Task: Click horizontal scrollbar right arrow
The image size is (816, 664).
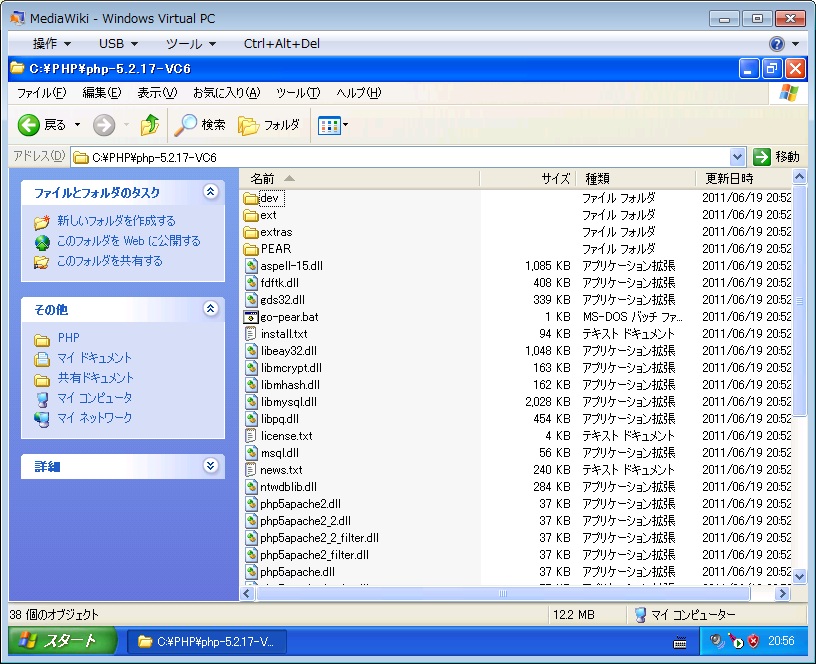Action: click(x=782, y=593)
